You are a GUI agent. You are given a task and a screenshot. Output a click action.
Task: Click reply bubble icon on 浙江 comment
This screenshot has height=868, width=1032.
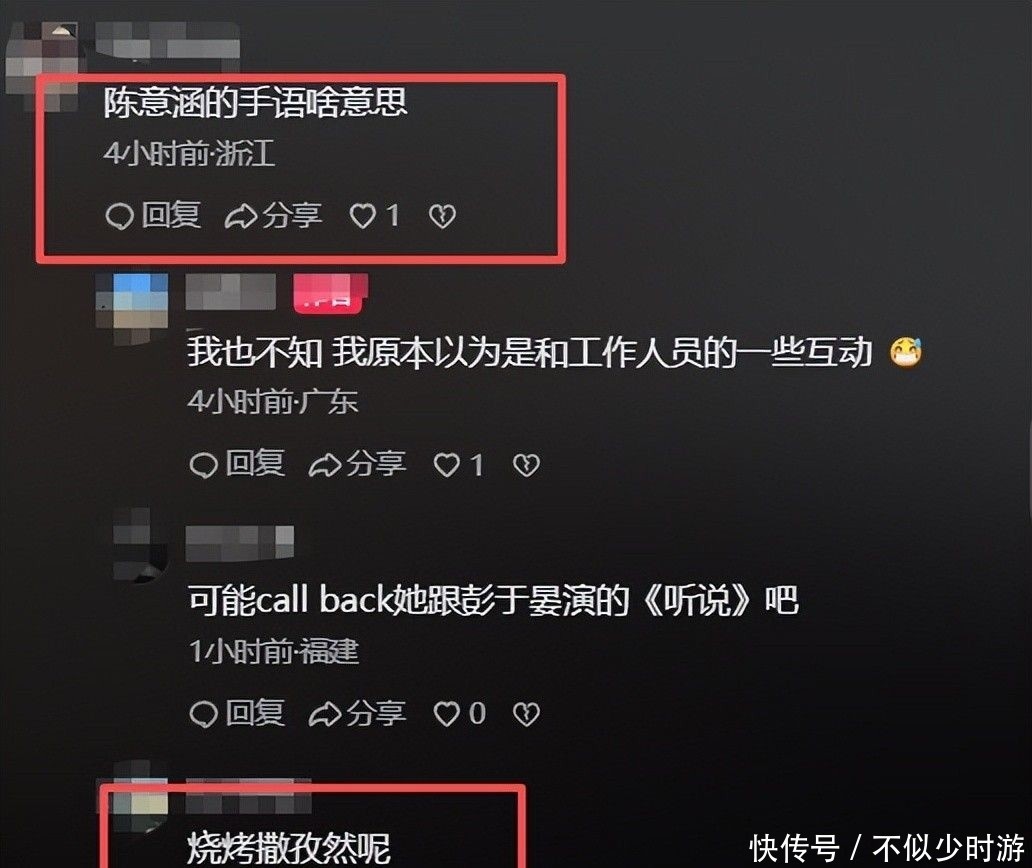pyautogui.click(x=119, y=216)
